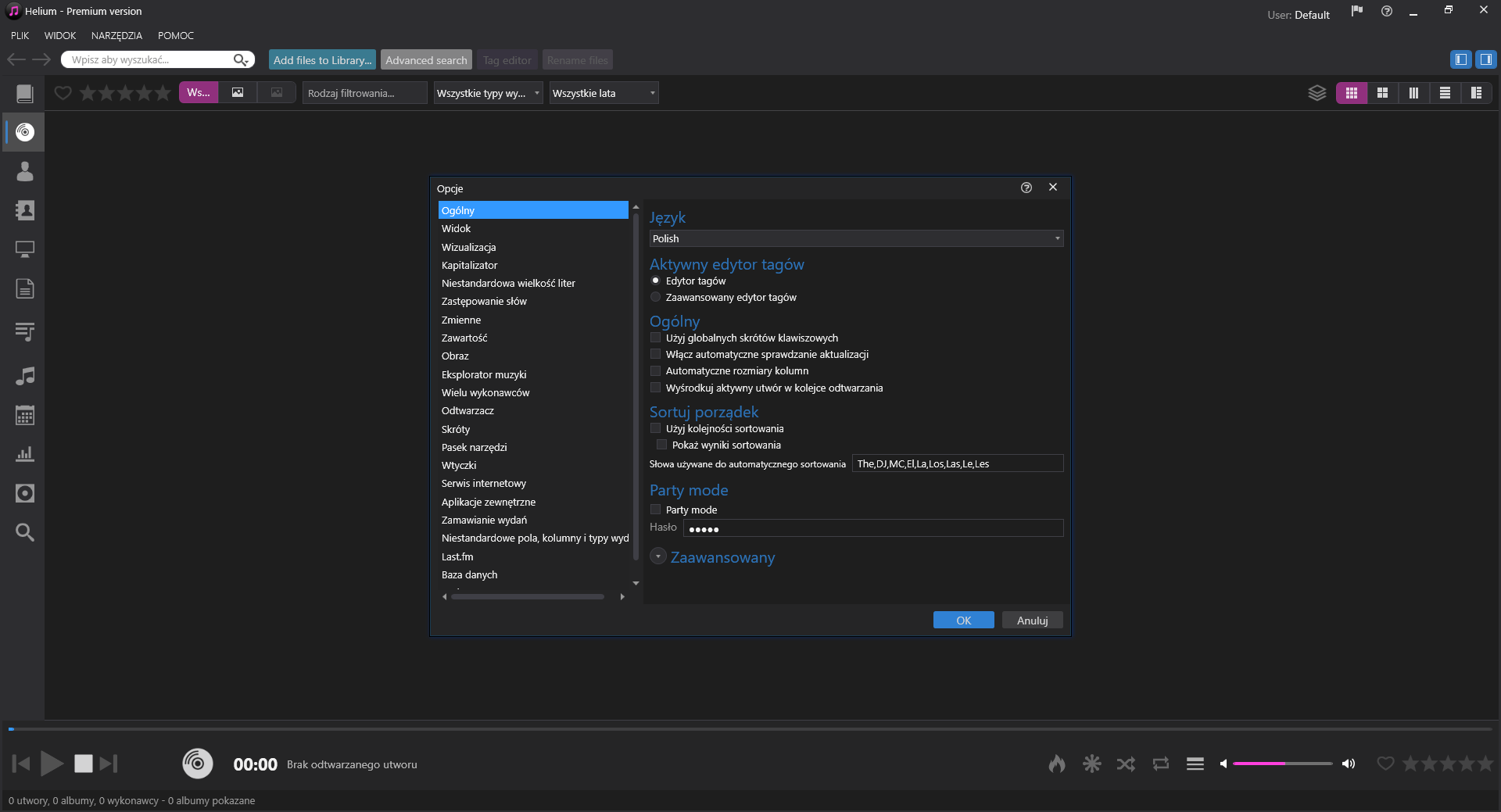Toggle the left panel layout button

[x=1460, y=59]
